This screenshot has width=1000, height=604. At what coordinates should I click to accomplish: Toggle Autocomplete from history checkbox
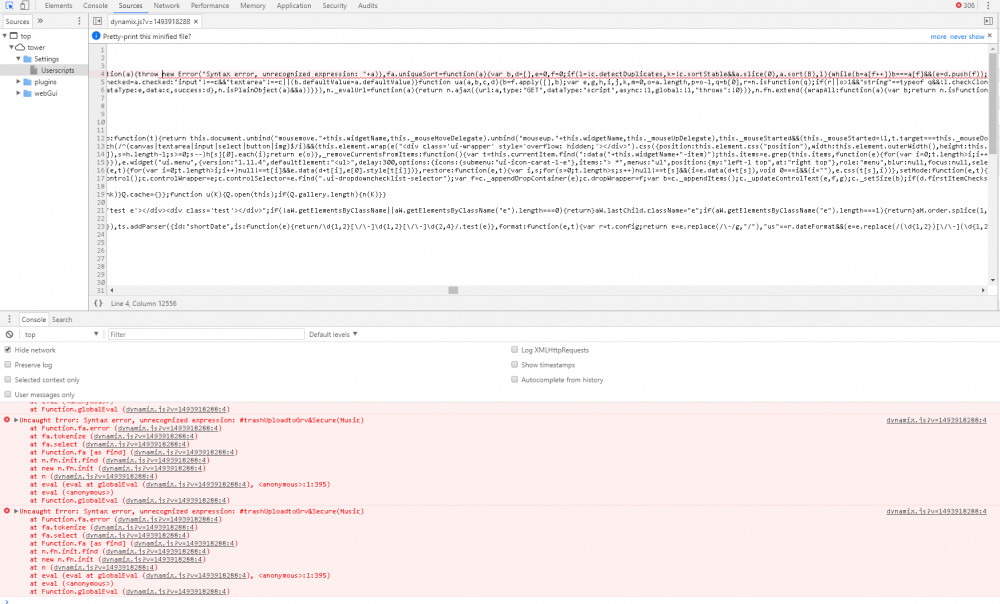point(514,379)
